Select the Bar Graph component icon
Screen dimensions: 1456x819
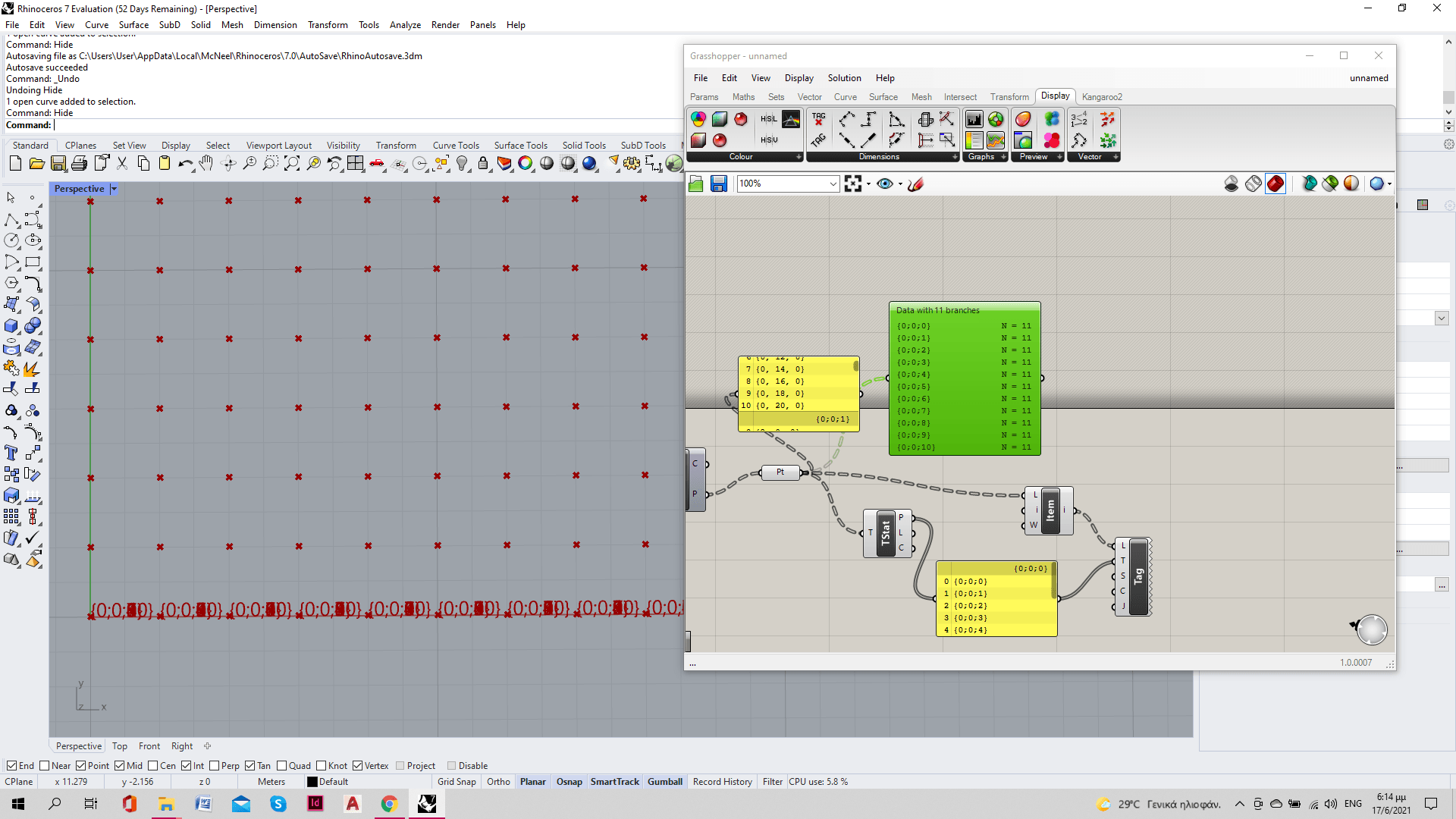tap(974, 119)
